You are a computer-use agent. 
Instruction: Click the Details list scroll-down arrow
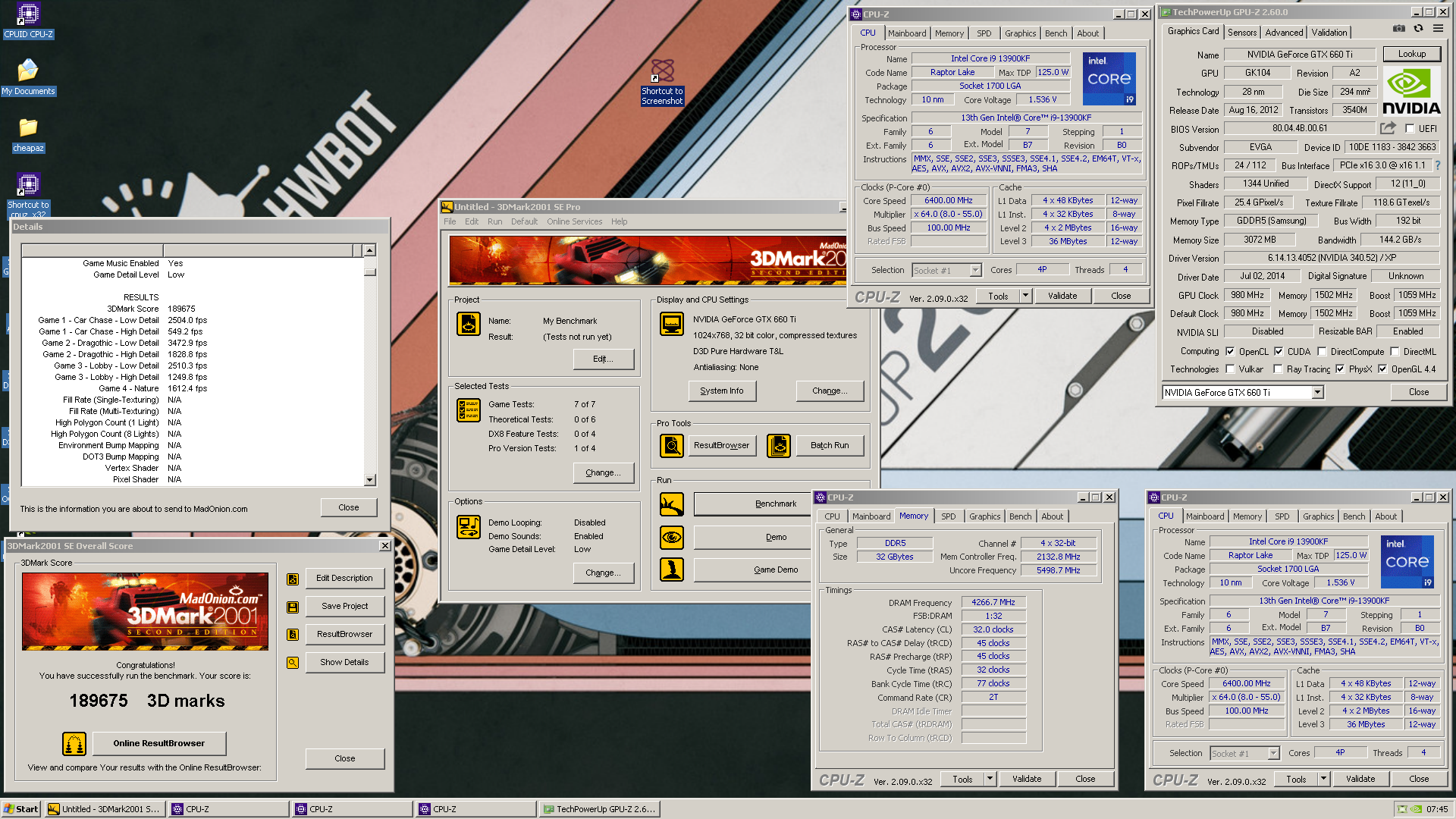pyautogui.click(x=369, y=480)
